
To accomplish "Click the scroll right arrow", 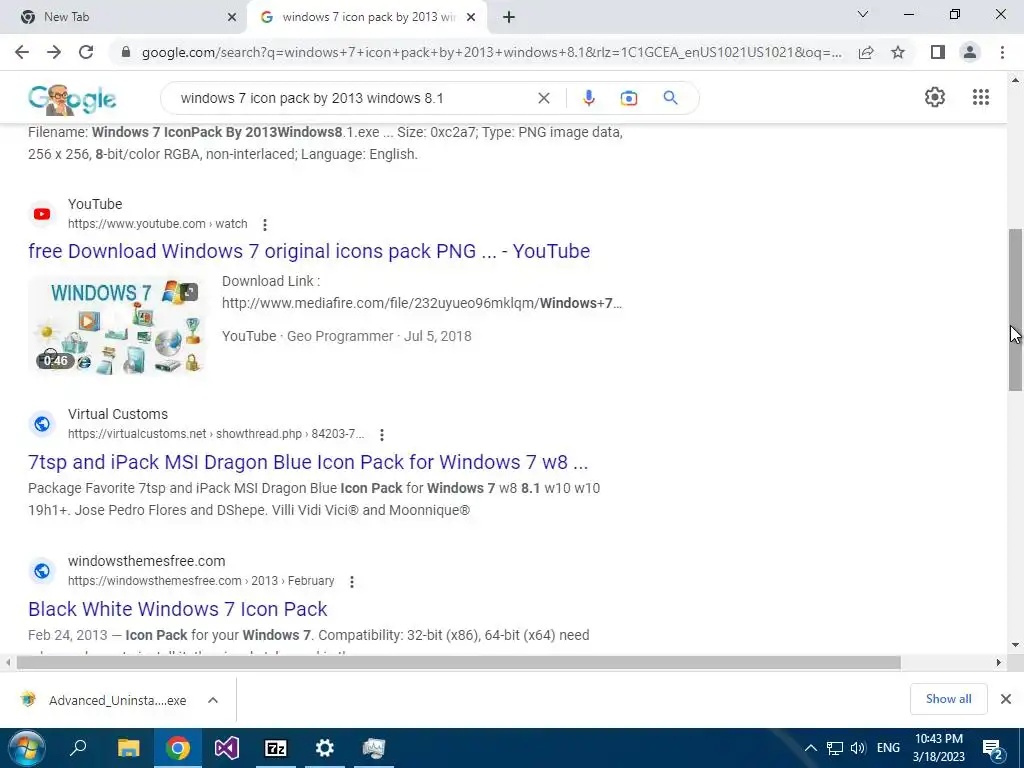I will click(x=999, y=663).
